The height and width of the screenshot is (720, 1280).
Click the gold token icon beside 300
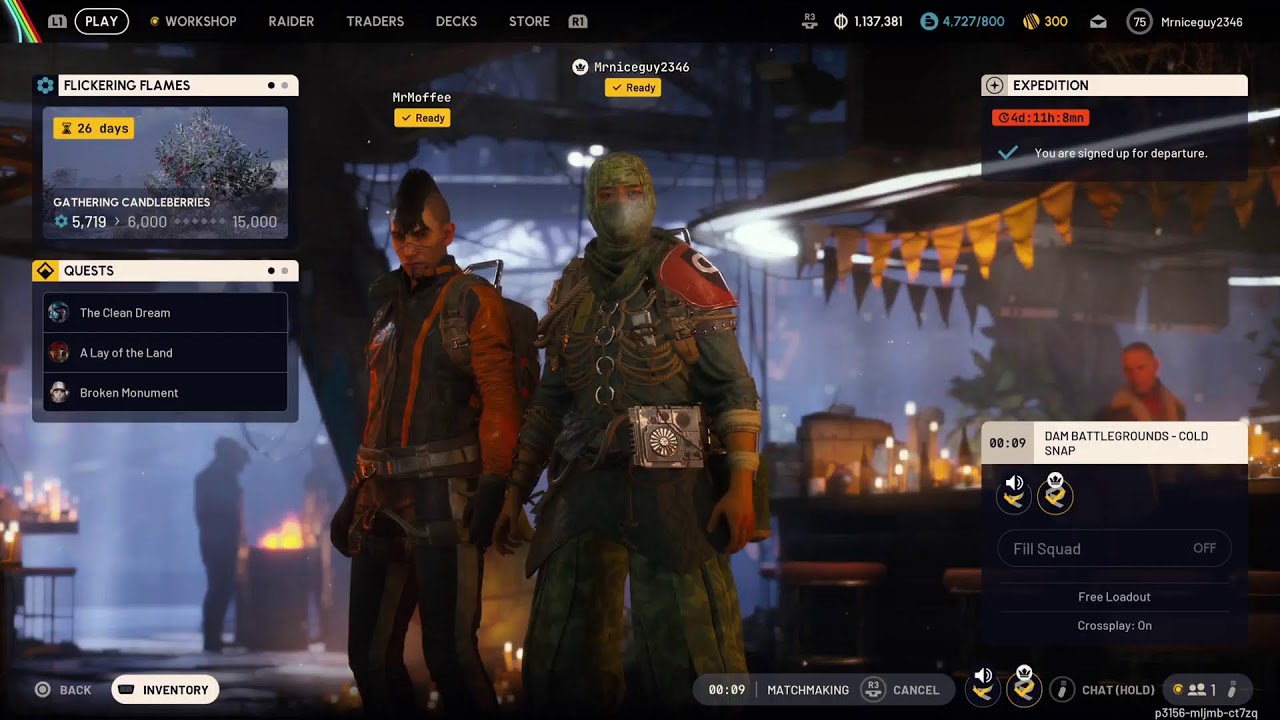pos(1031,21)
